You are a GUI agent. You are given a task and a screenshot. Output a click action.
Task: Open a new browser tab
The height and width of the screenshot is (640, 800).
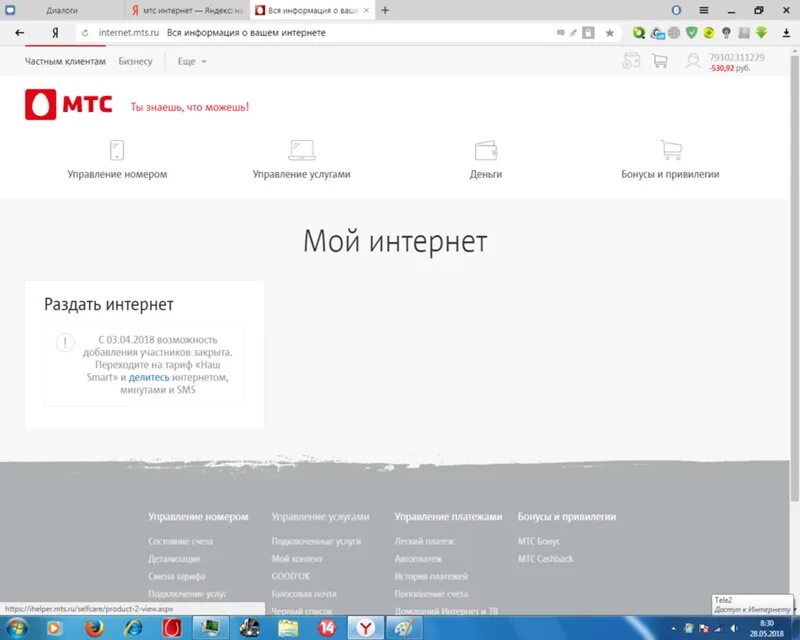(x=385, y=10)
